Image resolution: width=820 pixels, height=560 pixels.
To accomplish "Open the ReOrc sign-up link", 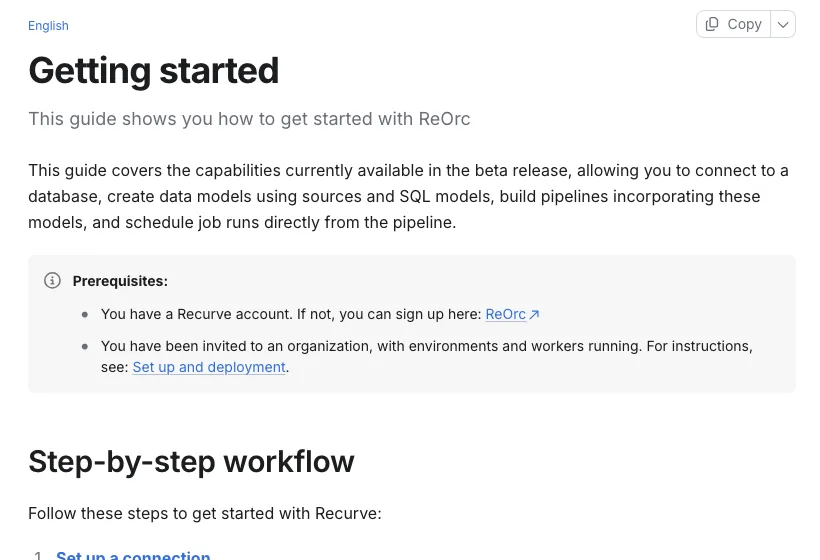I will click(506, 314).
